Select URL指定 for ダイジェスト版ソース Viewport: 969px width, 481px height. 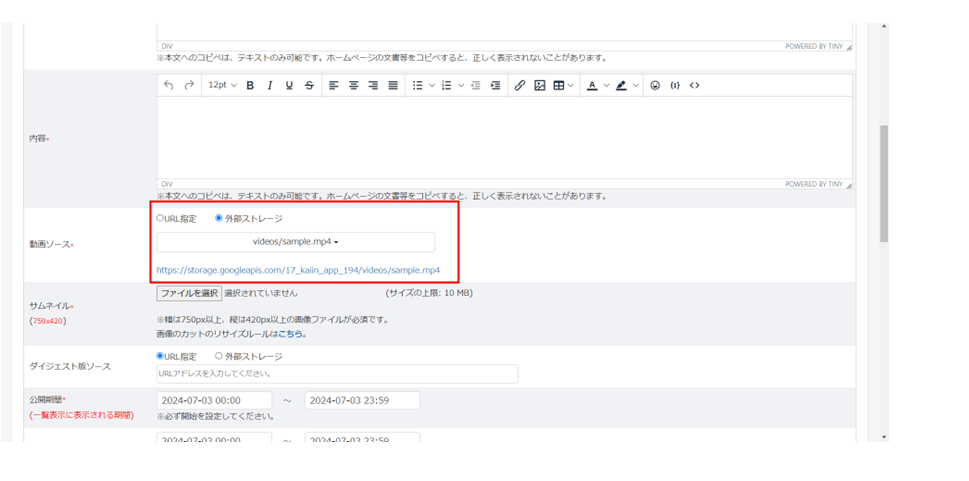(x=160, y=356)
